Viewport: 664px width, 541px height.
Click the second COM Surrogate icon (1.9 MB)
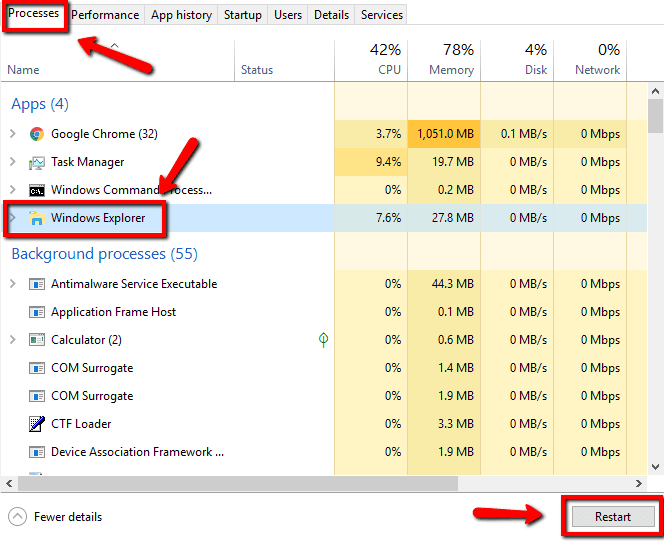[x=37, y=396]
